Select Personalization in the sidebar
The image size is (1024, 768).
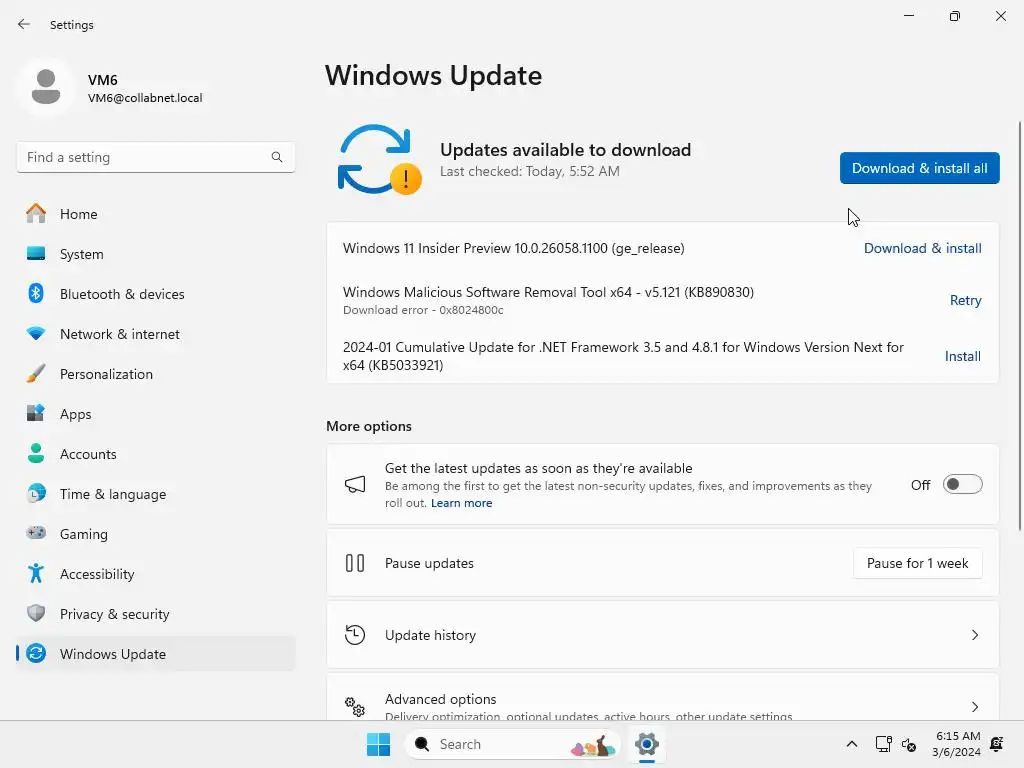[155, 374]
